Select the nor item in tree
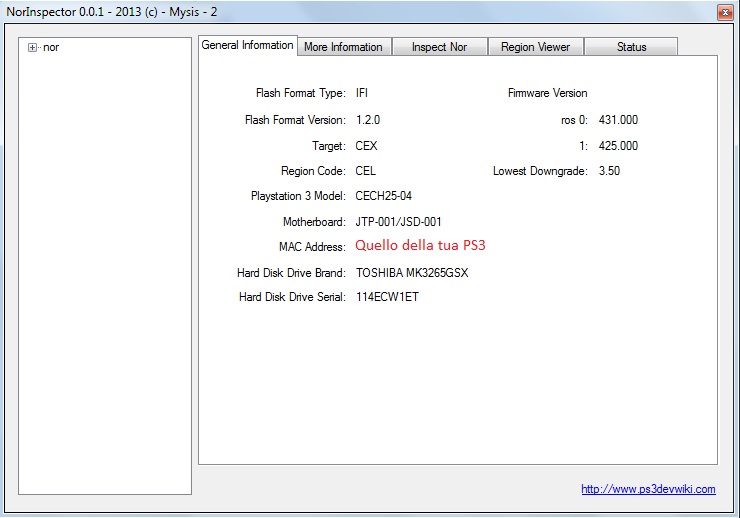The height and width of the screenshot is (518, 740). coord(51,47)
